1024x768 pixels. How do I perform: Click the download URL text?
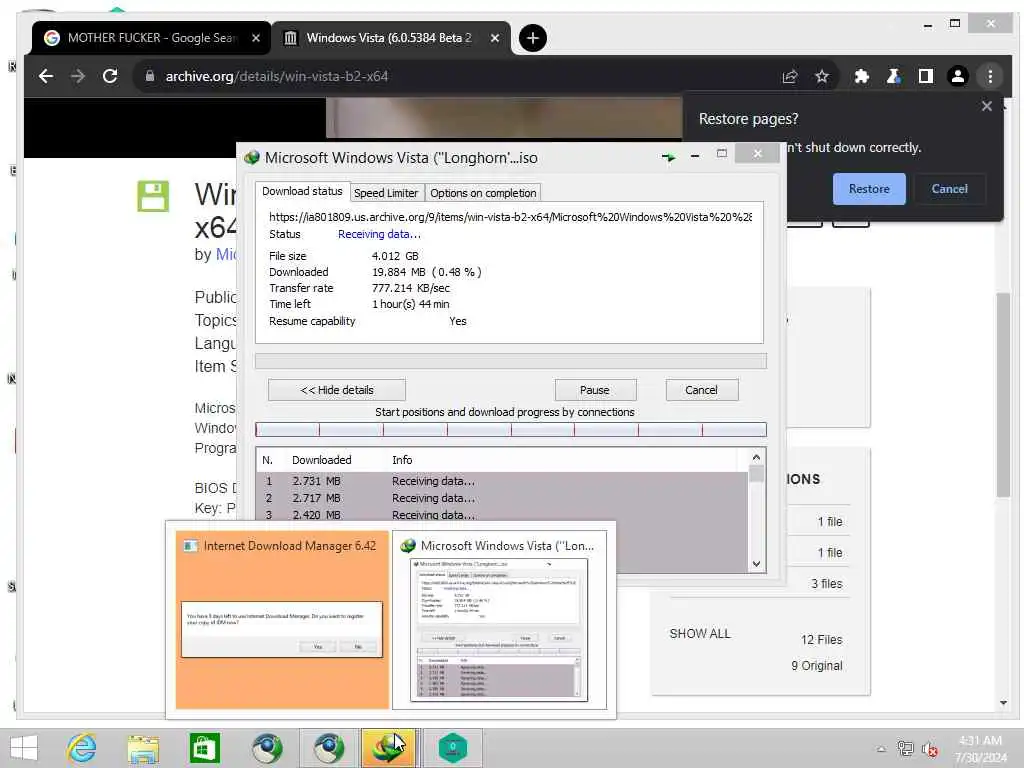510,217
